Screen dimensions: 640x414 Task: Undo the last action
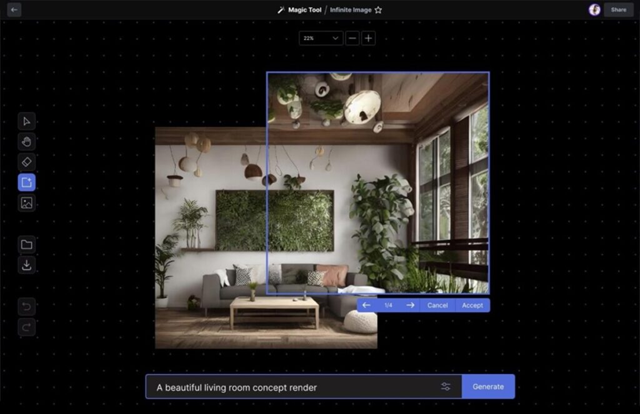[x=27, y=307]
